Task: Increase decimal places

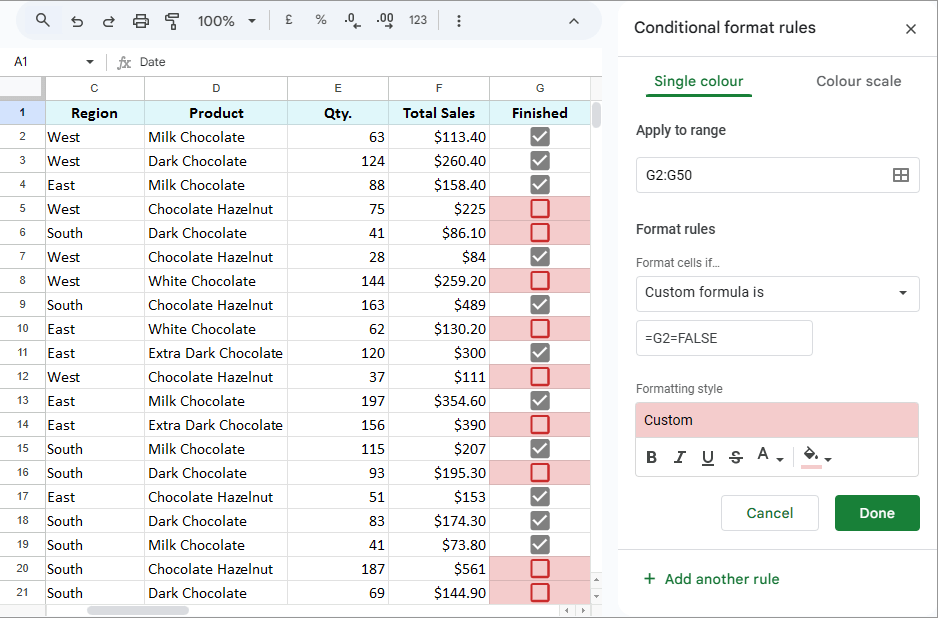Action: point(385,20)
